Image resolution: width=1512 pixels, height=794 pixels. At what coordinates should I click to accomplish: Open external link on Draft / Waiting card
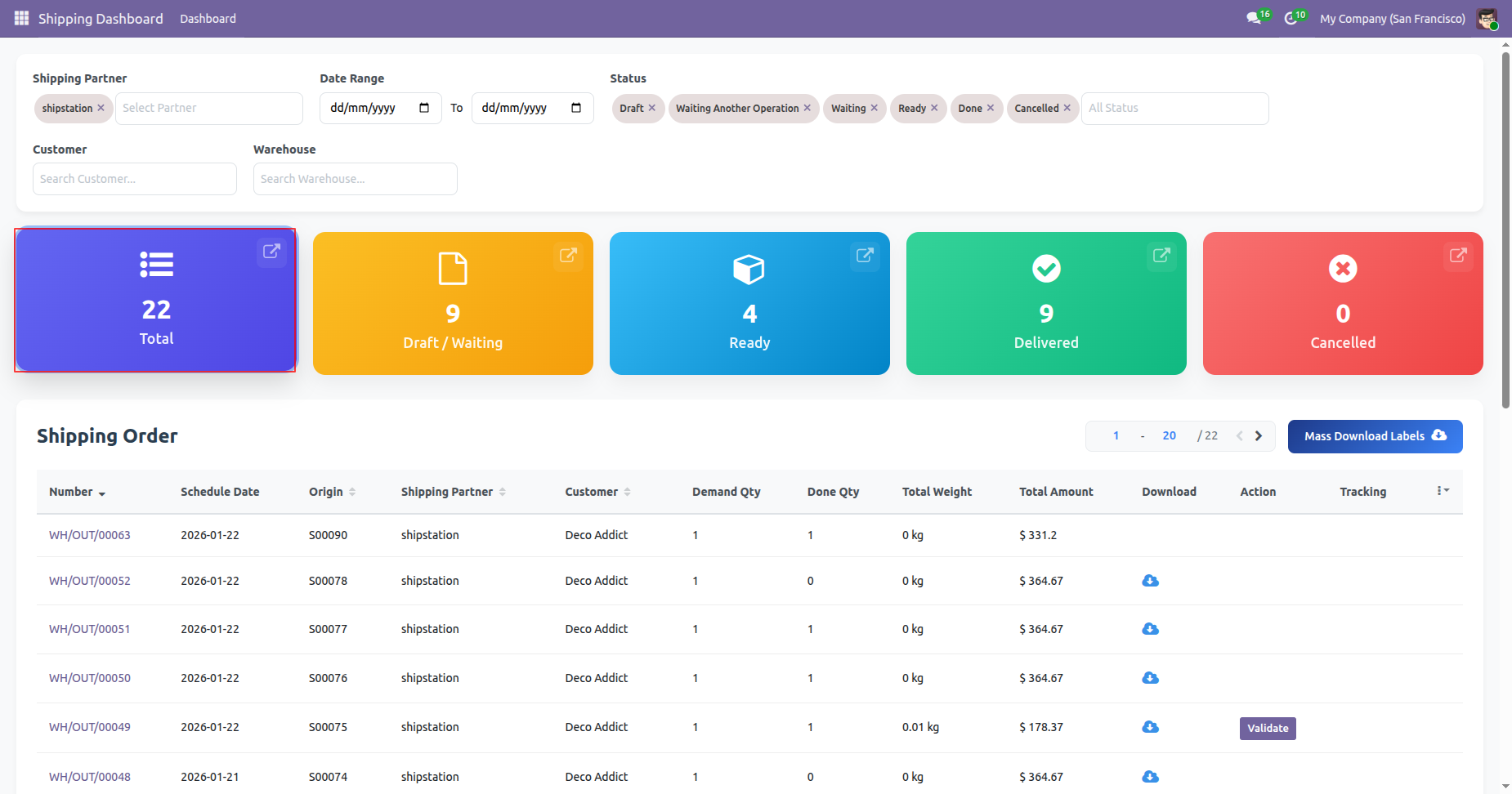(x=568, y=256)
